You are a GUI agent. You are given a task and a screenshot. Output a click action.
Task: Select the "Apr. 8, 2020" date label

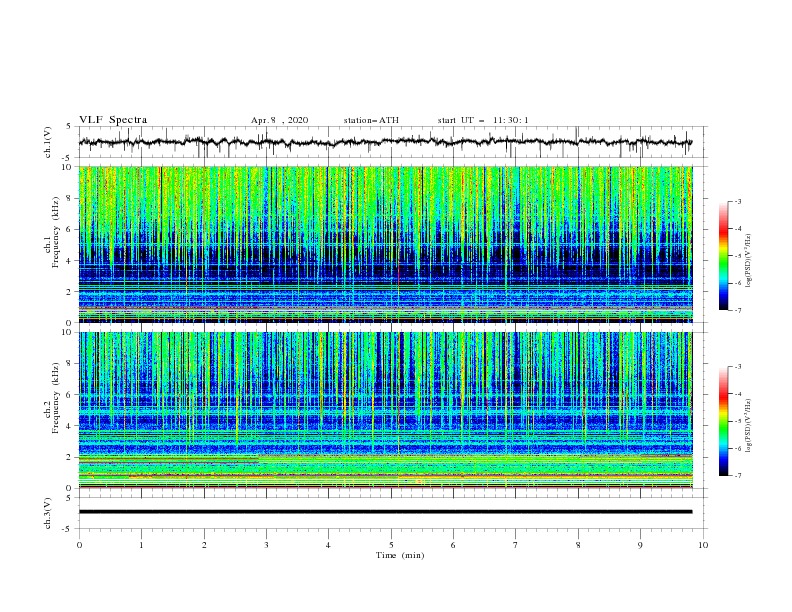pos(279,120)
